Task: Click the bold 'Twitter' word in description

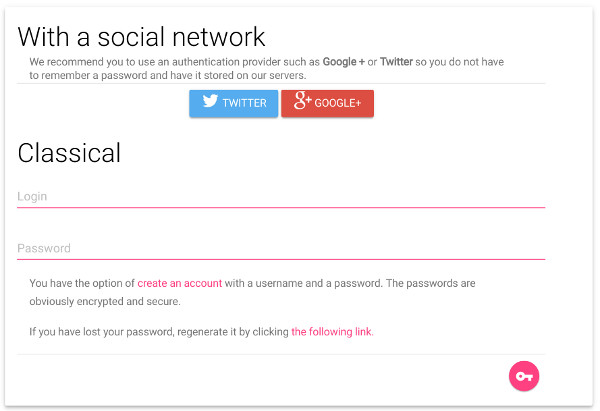Action: [x=396, y=62]
